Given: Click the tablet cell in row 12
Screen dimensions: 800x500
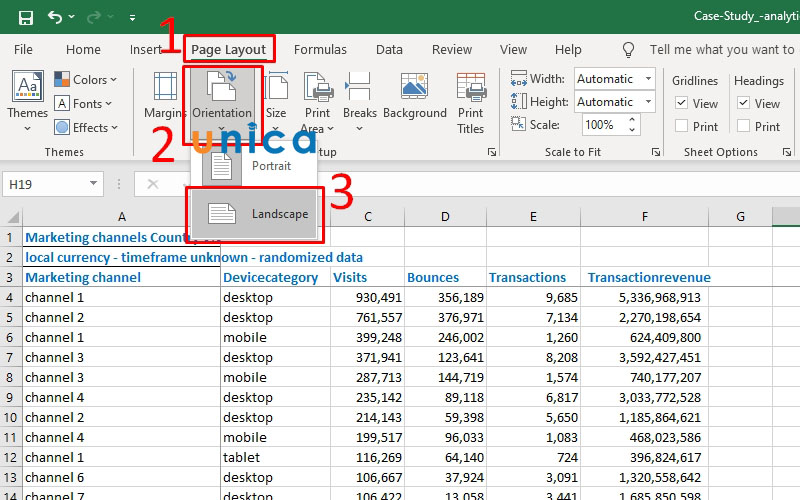Looking at the screenshot, I should pos(276,458).
